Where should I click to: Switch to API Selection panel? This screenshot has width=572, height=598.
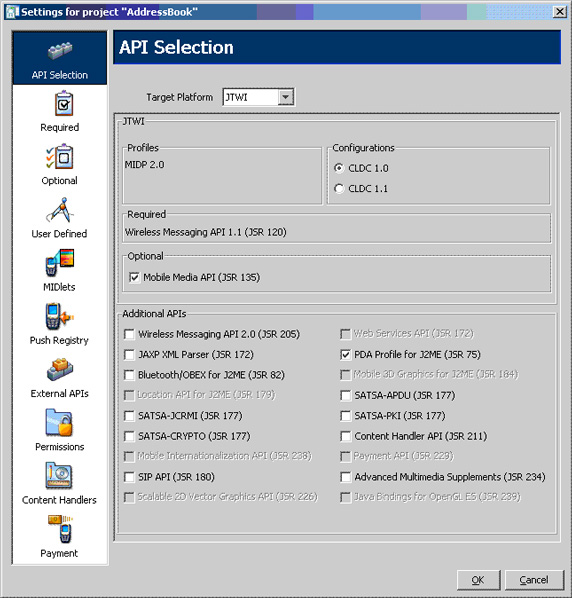[x=60, y=58]
